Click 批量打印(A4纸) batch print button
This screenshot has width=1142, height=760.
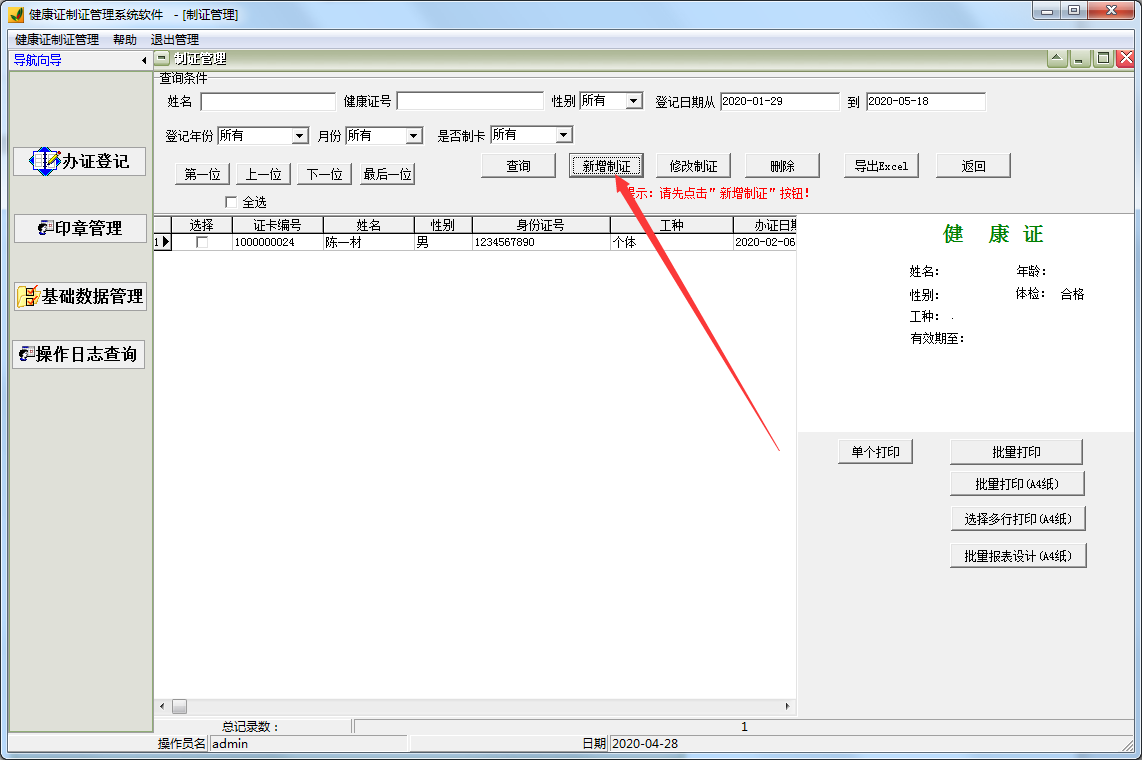click(x=1018, y=484)
